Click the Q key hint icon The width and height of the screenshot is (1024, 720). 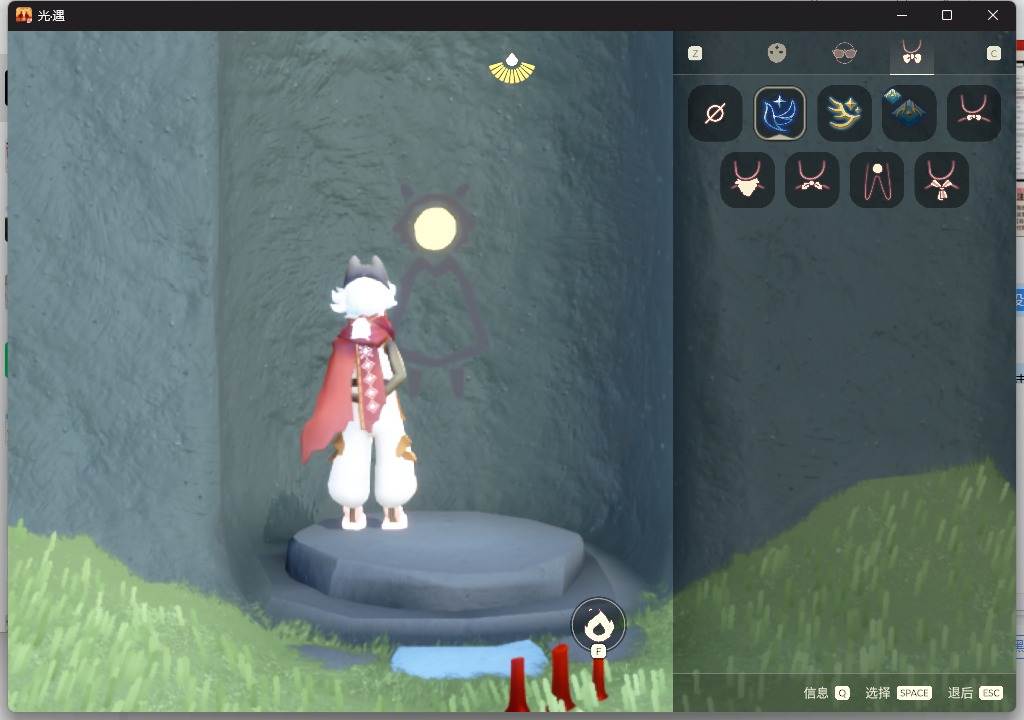point(842,693)
